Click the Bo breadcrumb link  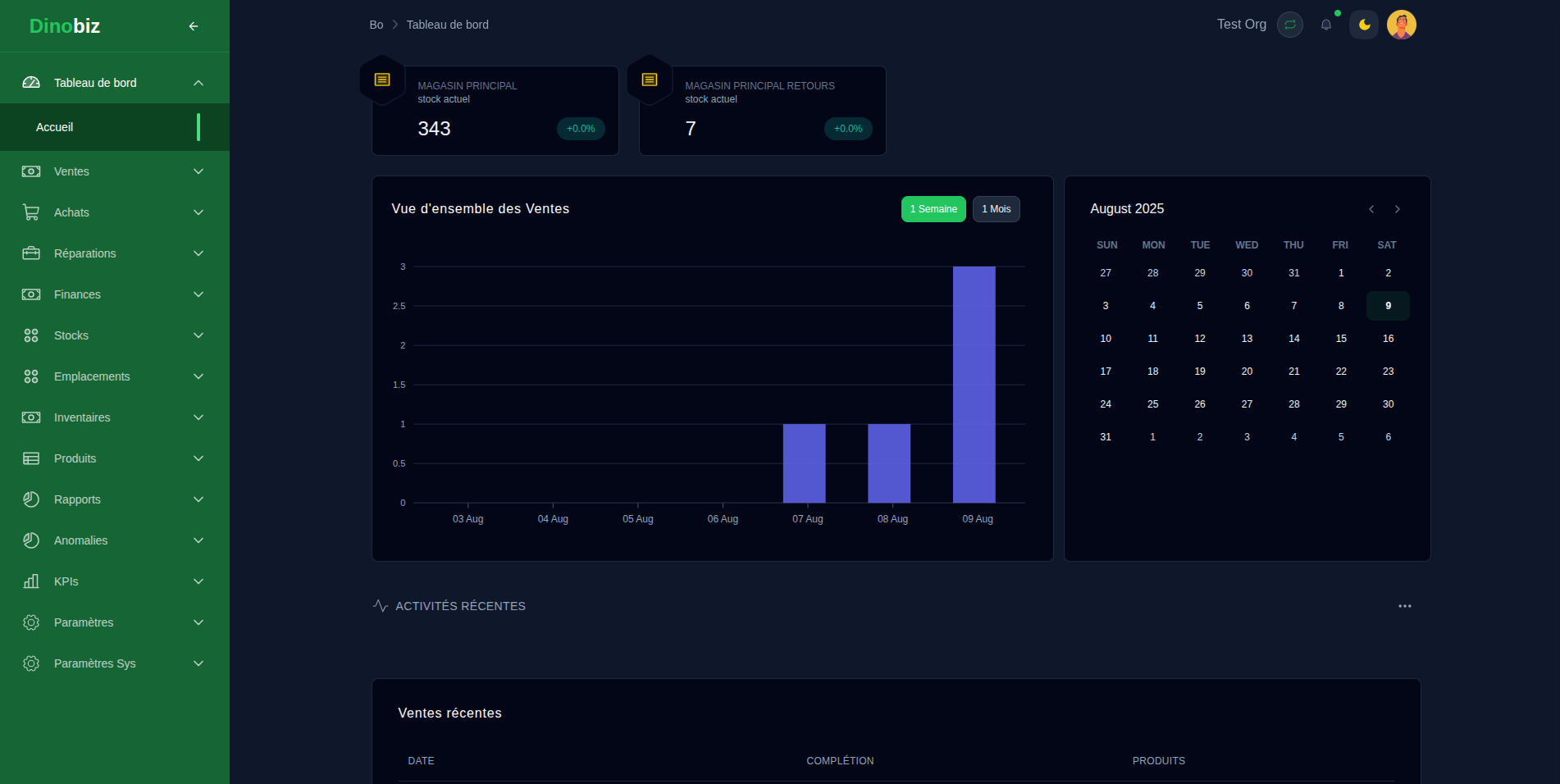pyautogui.click(x=376, y=25)
